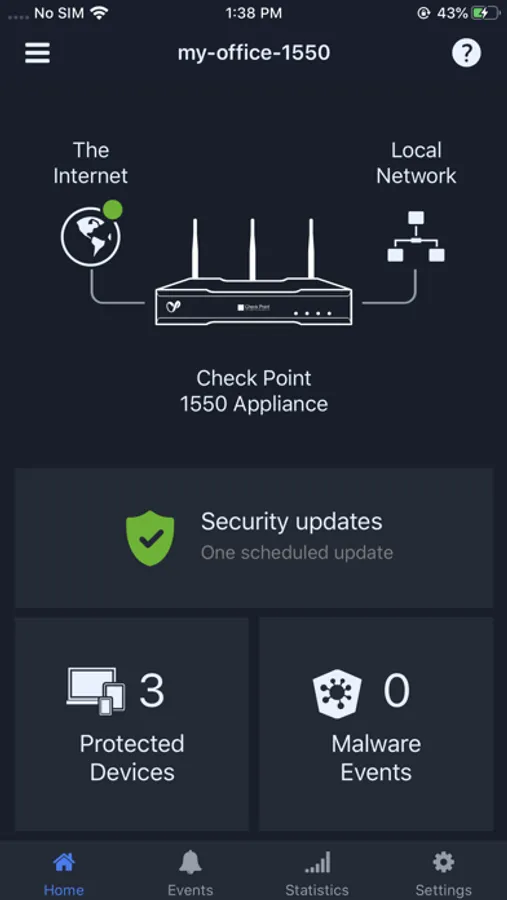Switch to the Settings tab
Screen dimensions: 507x900
click(443, 874)
